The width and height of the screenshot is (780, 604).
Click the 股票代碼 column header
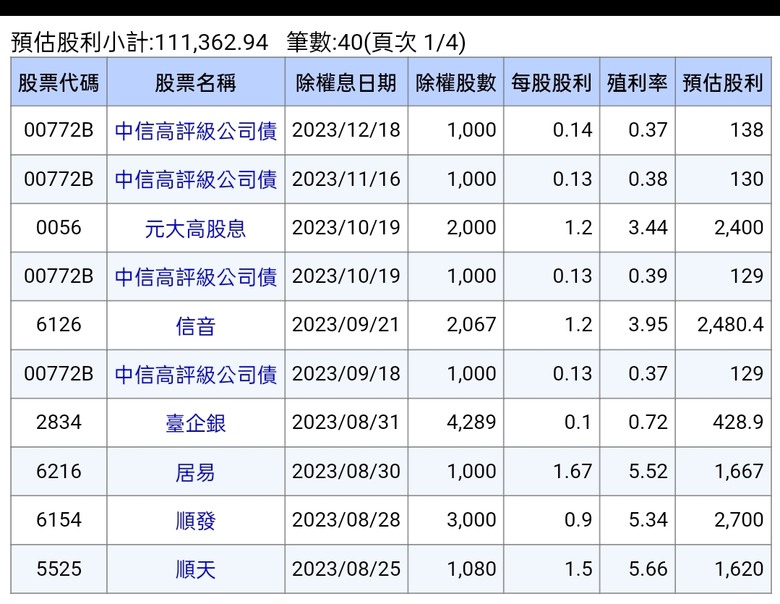(x=59, y=83)
